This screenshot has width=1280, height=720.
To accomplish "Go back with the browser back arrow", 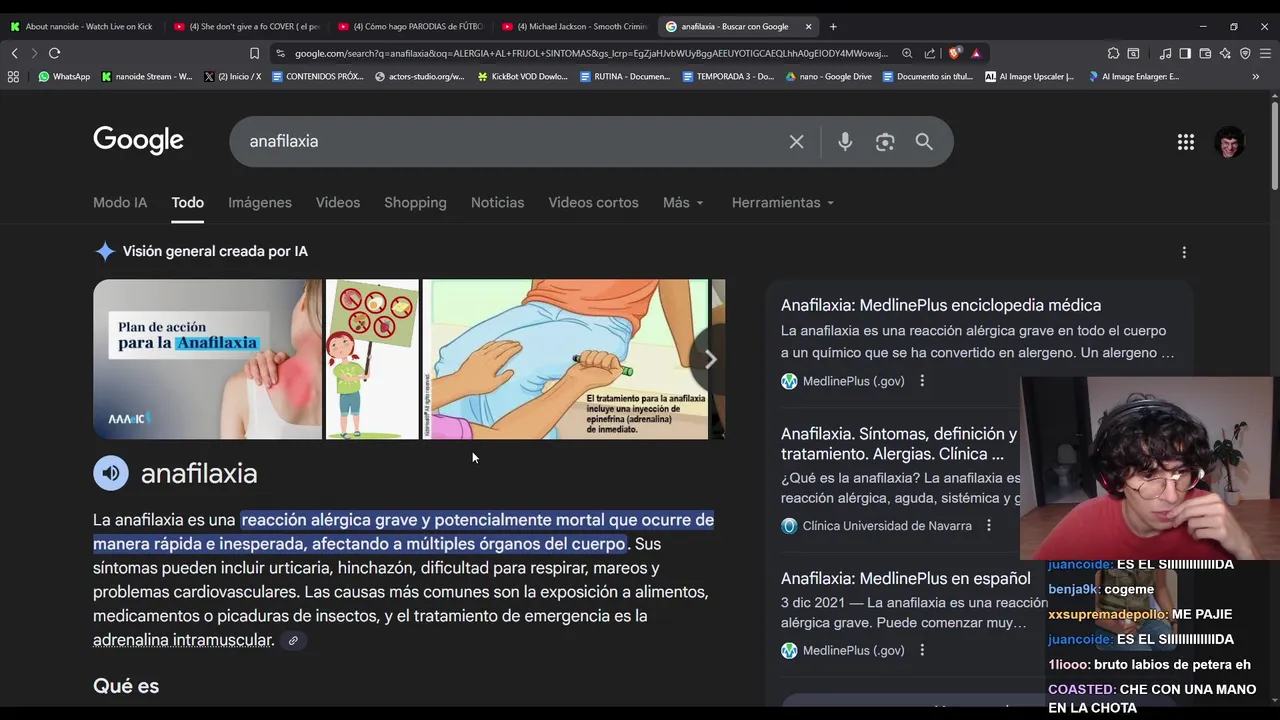I will tap(14, 53).
